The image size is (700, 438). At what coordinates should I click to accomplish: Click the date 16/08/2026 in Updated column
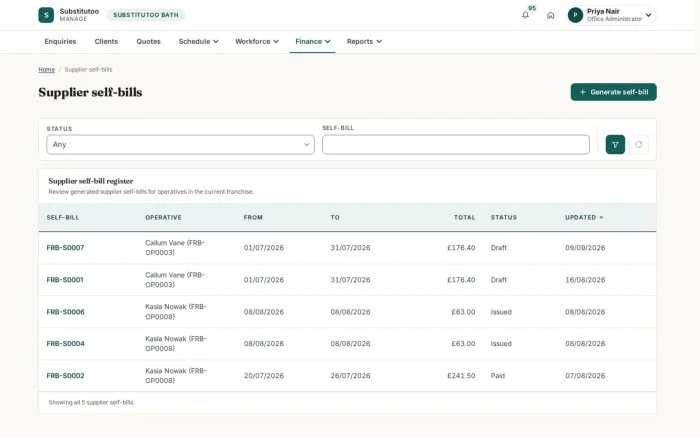click(x=585, y=280)
